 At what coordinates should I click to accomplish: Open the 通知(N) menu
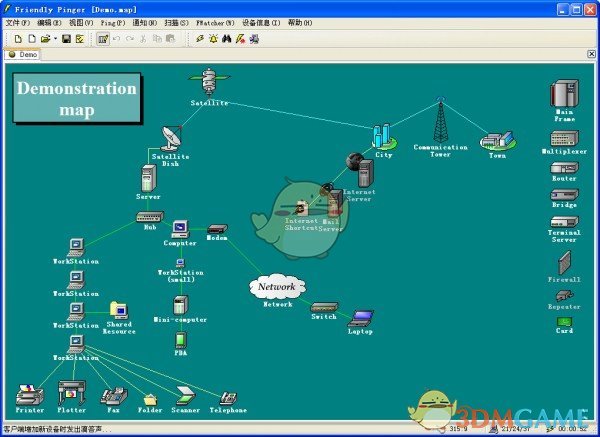pos(145,23)
